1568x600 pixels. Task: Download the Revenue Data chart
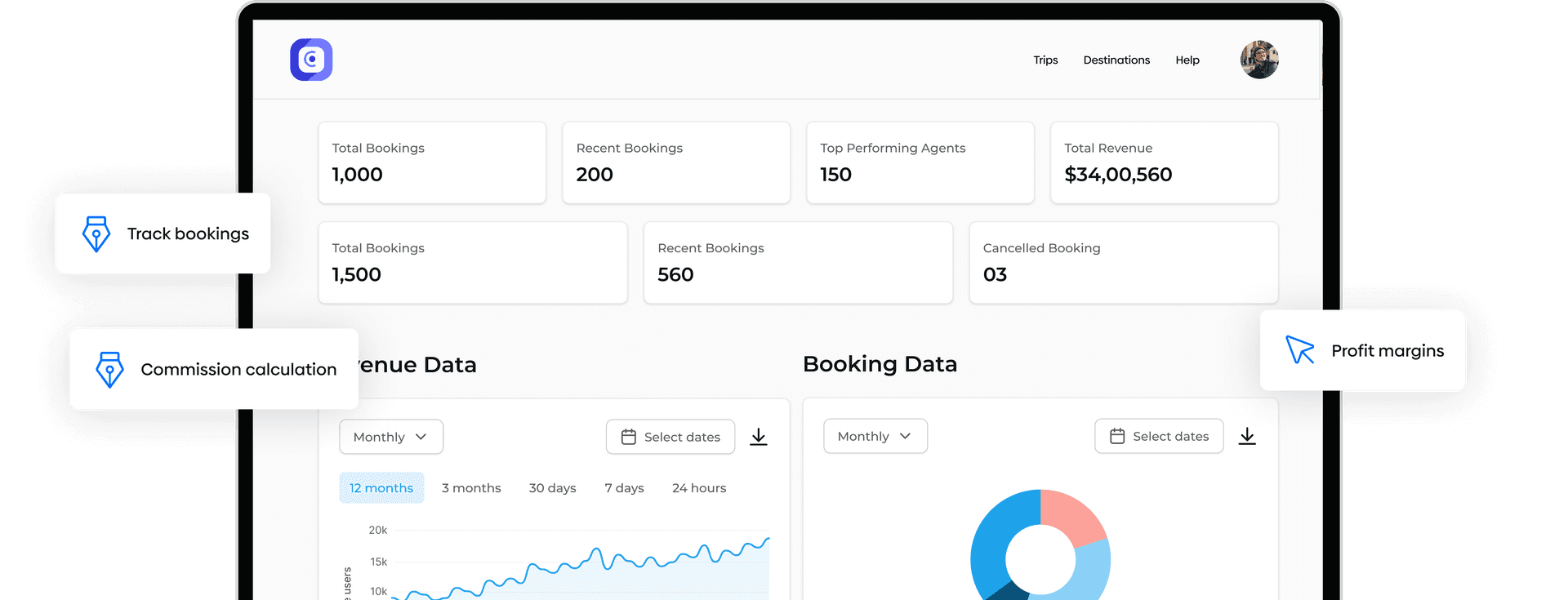tap(759, 437)
